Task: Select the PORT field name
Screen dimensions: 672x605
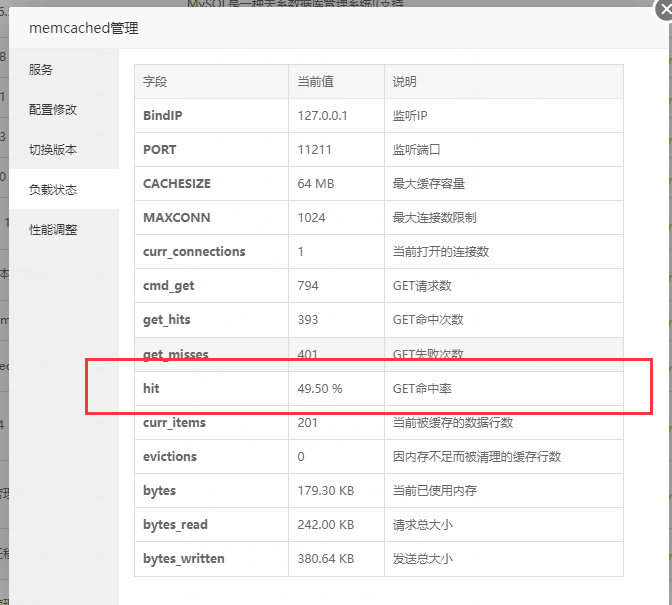Action: click(159, 150)
